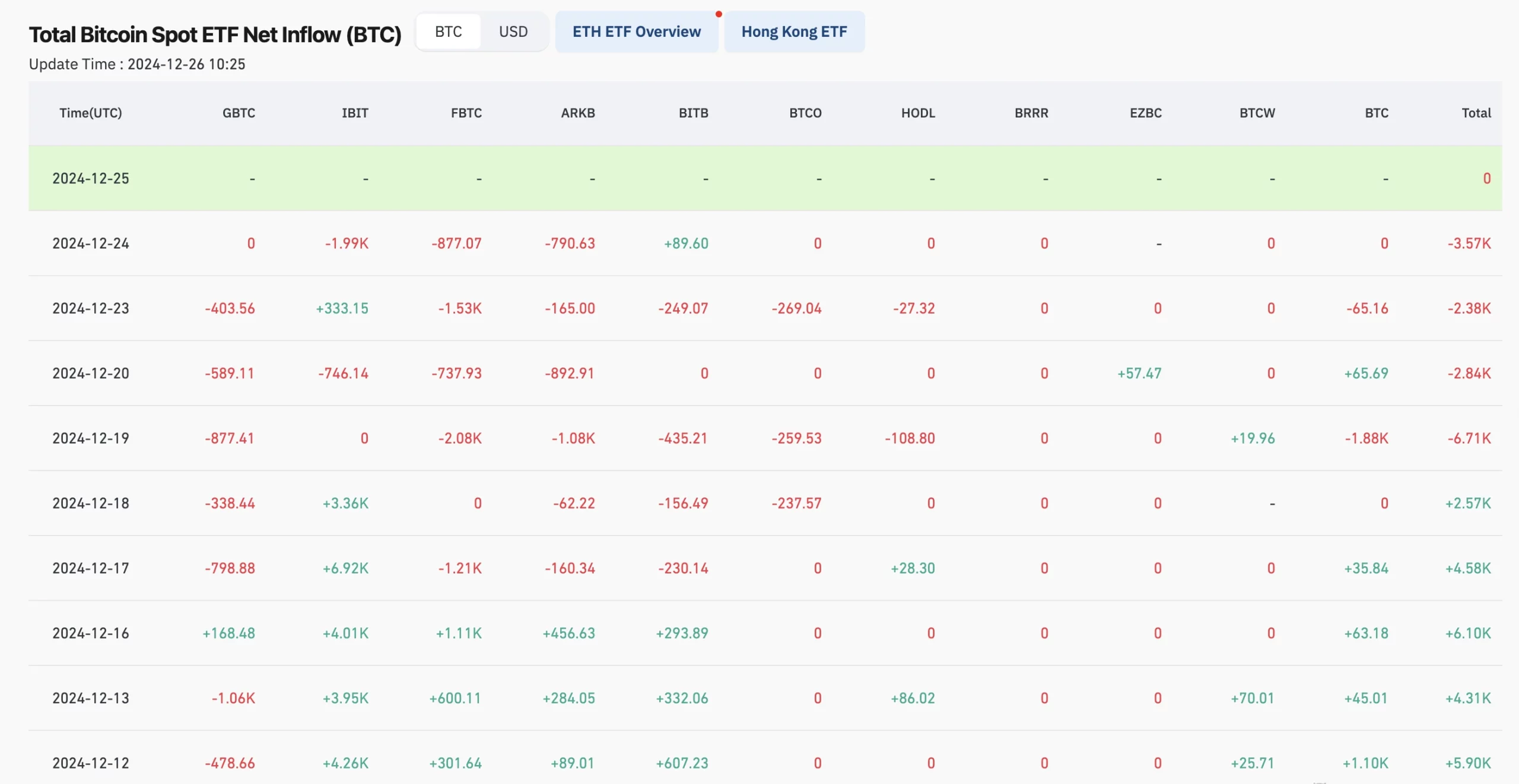Open the Hong Kong ETF tab
This screenshot has width=1519, height=784.
coord(794,31)
